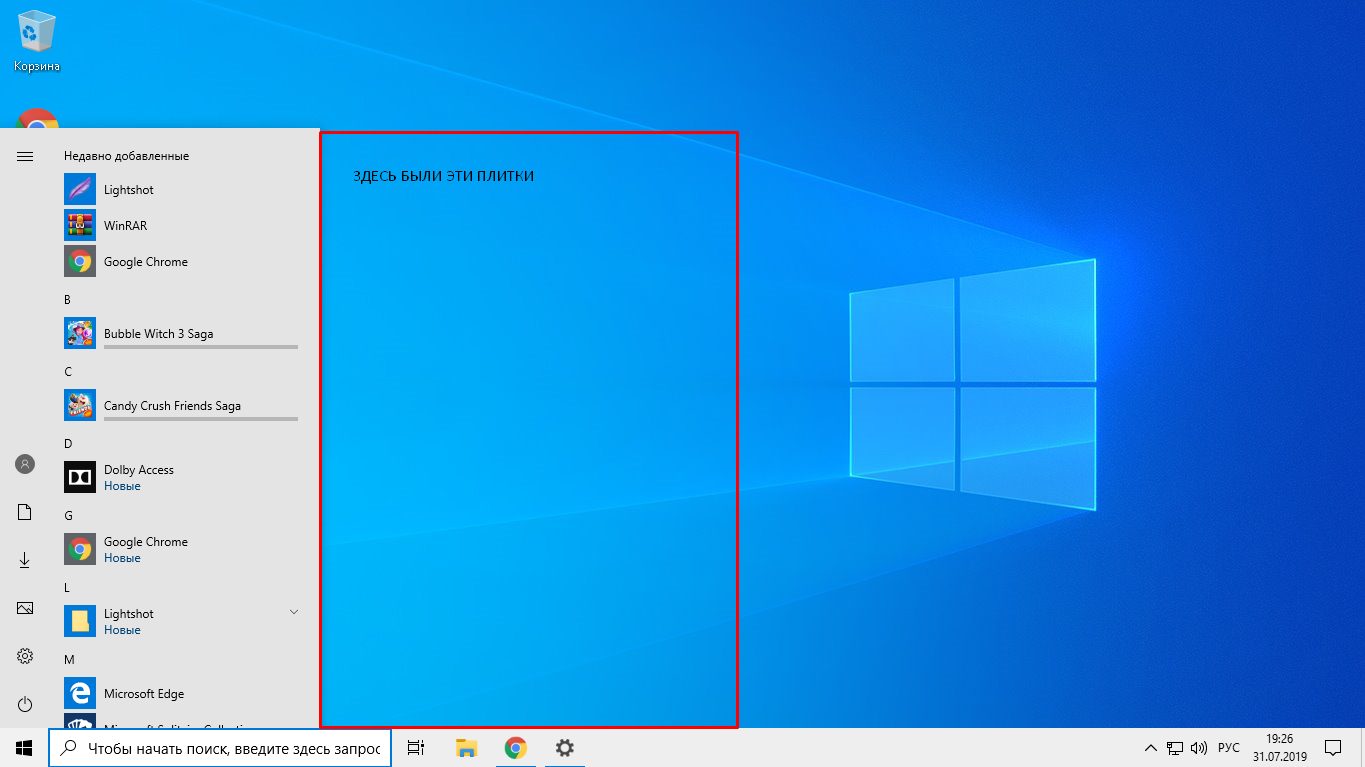Screen dimensions: 1365x767
Task: Open Task View on the taskbar
Action: pos(416,748)
